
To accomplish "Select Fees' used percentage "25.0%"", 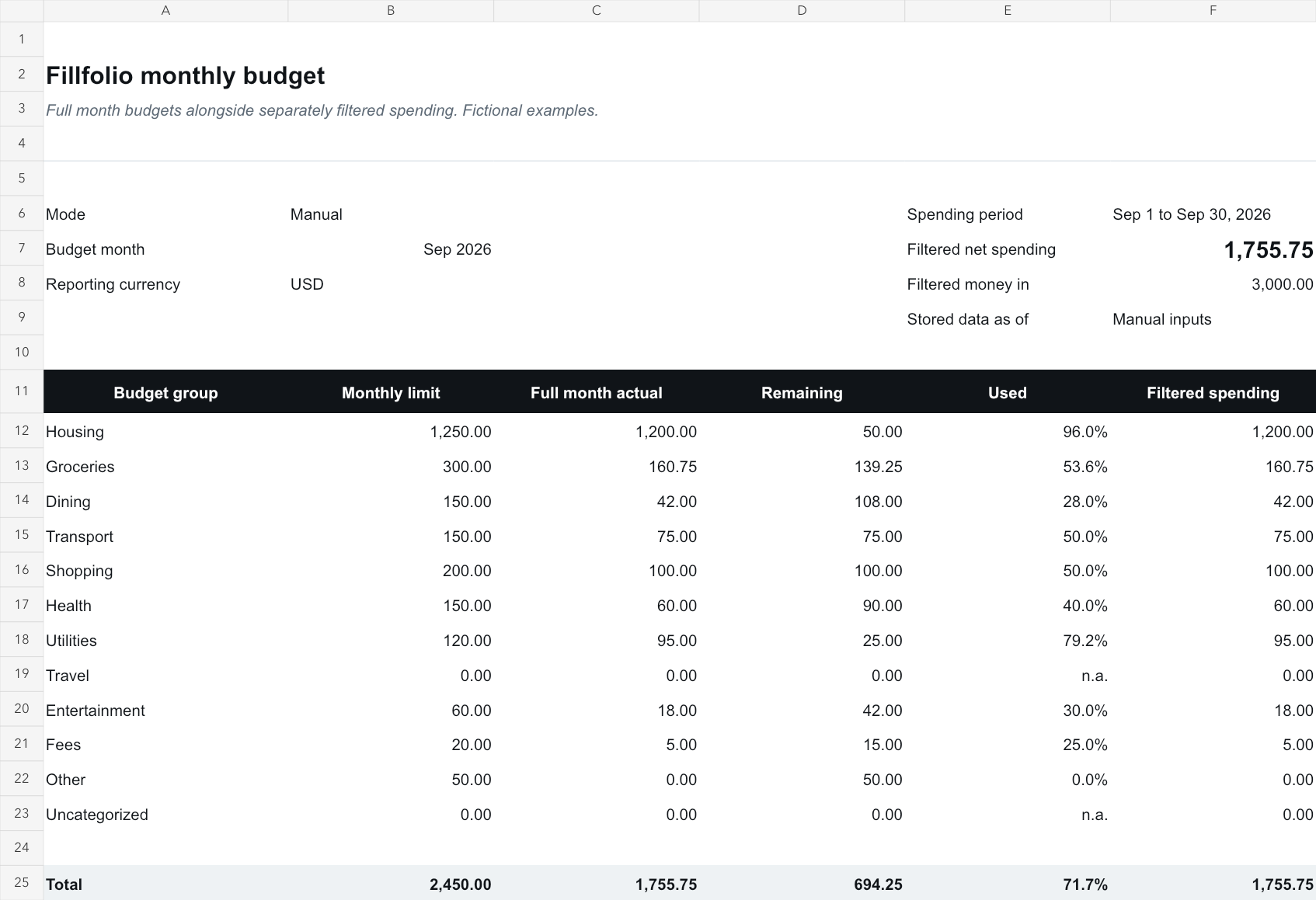I will [1085, 745].
